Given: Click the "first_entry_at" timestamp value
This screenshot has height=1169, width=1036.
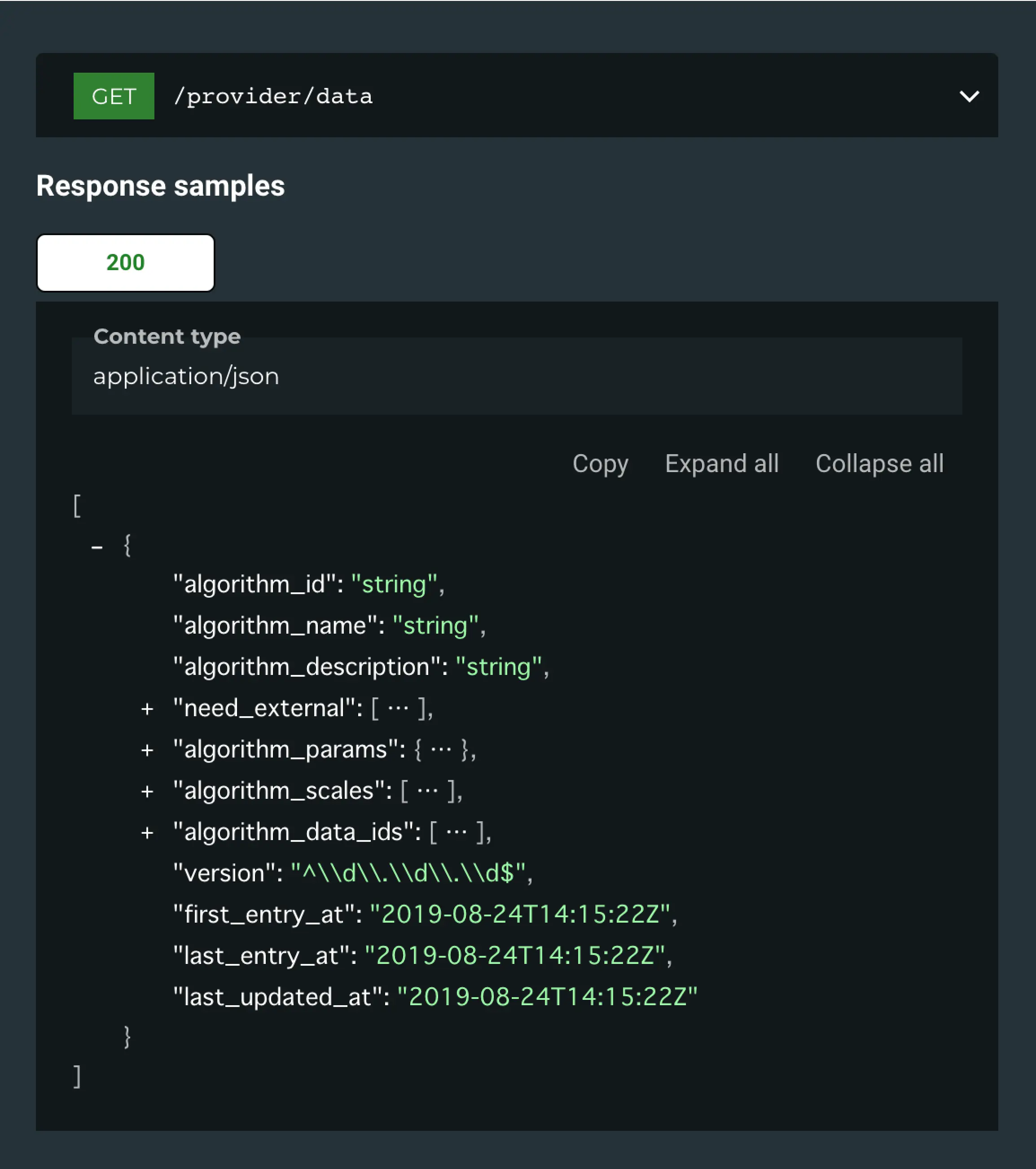Looking at the screenshot, I should [x=520, y=915].
